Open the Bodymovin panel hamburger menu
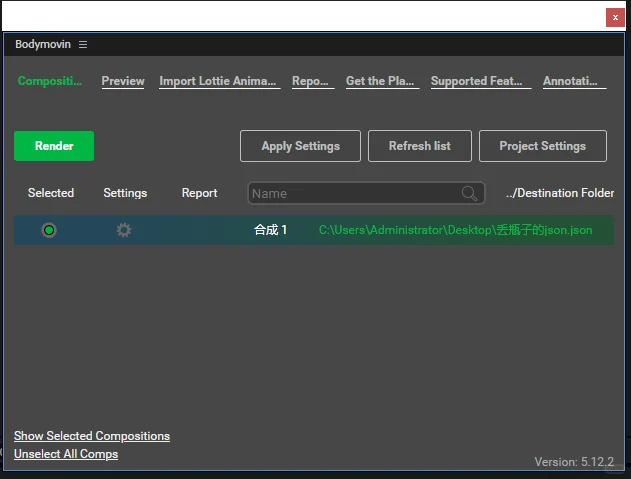The height and width of the screenshot is (479, 631). pos(83,44)
